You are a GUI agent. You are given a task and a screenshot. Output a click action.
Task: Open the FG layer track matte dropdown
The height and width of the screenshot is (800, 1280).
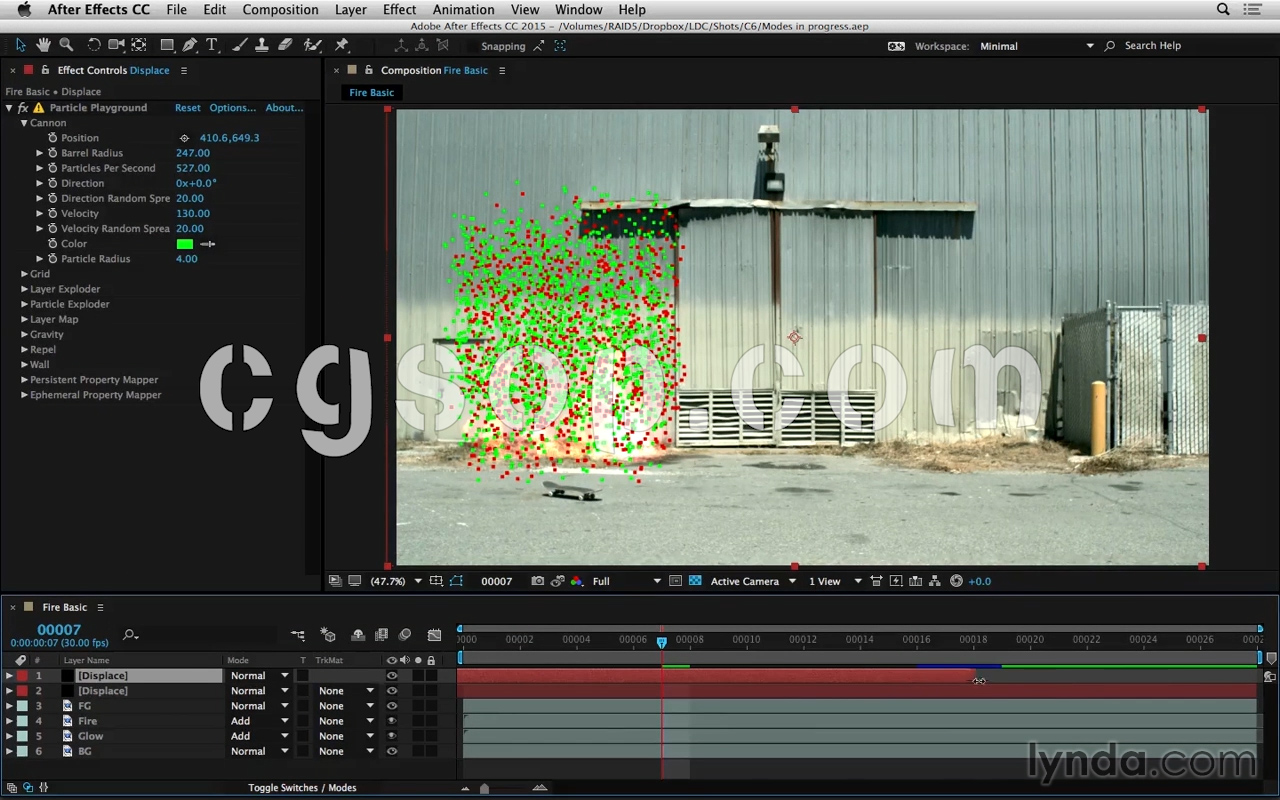tap(346, 706)
